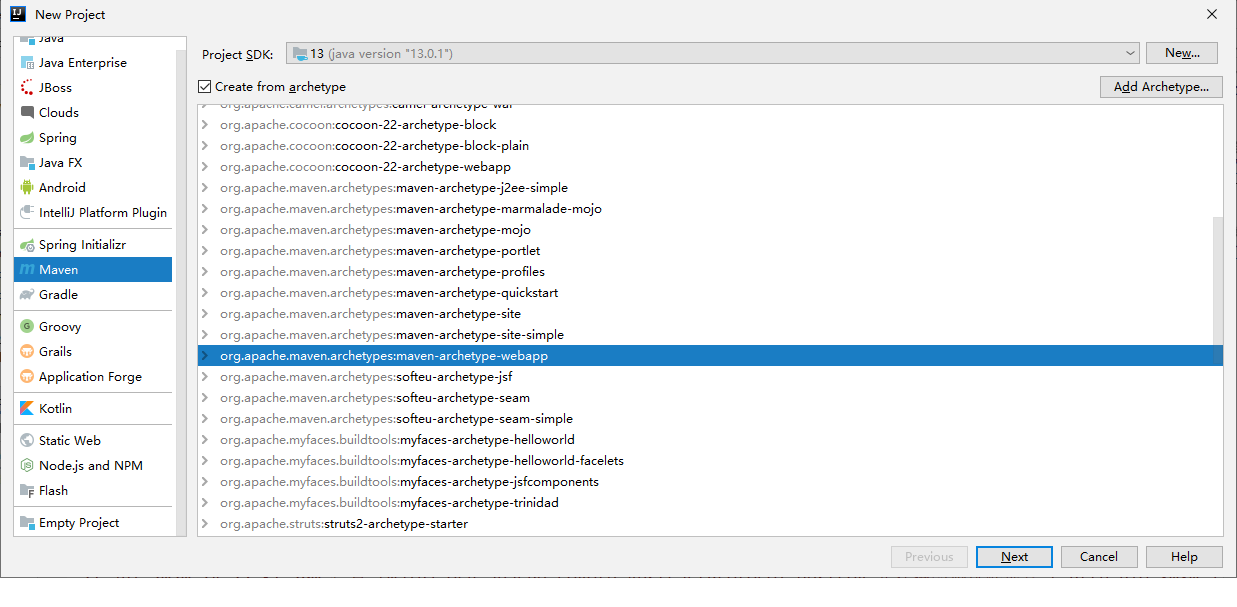The height and width of the screenshot is (607, 1237).
Task: Select Static Web project type
Action: 93,441
